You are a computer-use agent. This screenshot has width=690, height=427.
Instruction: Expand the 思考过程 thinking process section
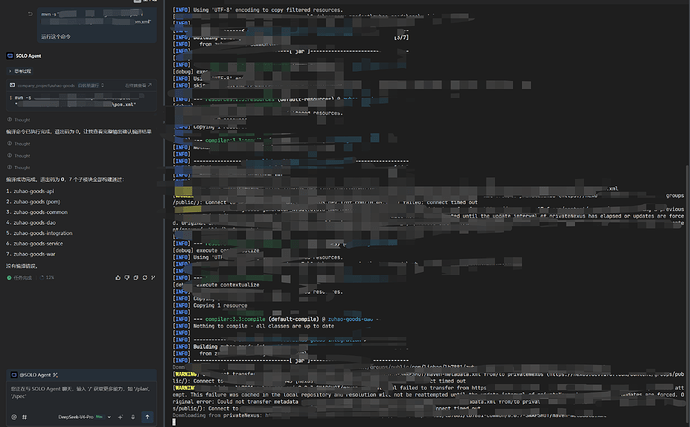[20, 71]
